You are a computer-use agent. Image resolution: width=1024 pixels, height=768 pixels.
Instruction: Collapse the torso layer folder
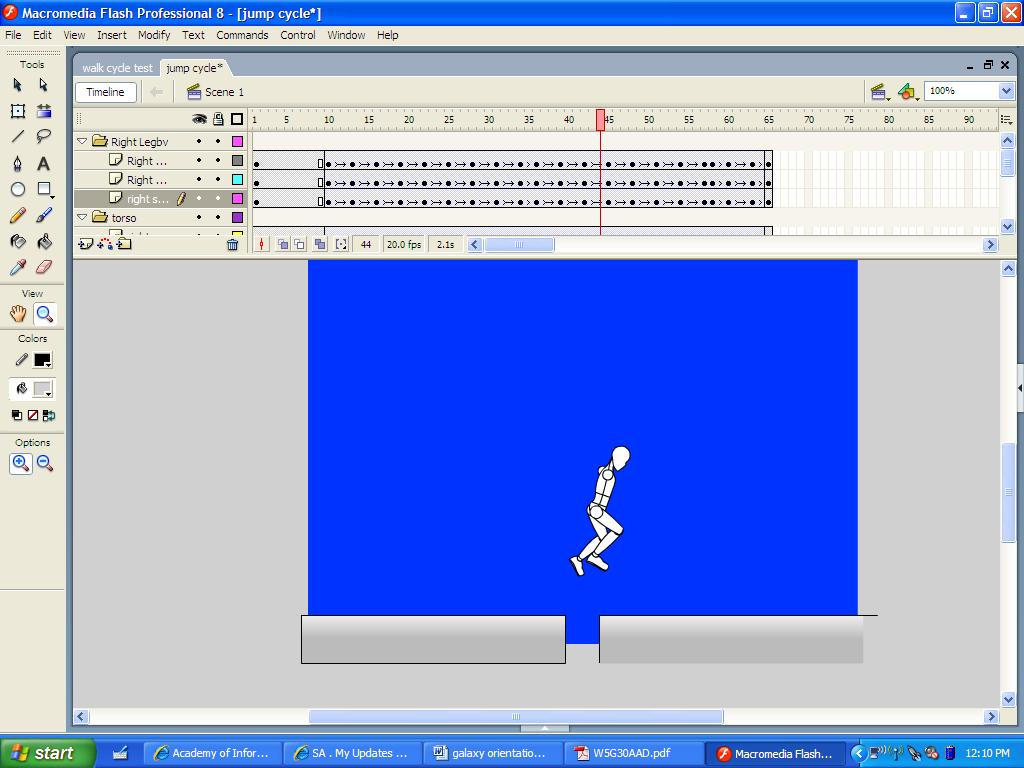coord(82,217)
